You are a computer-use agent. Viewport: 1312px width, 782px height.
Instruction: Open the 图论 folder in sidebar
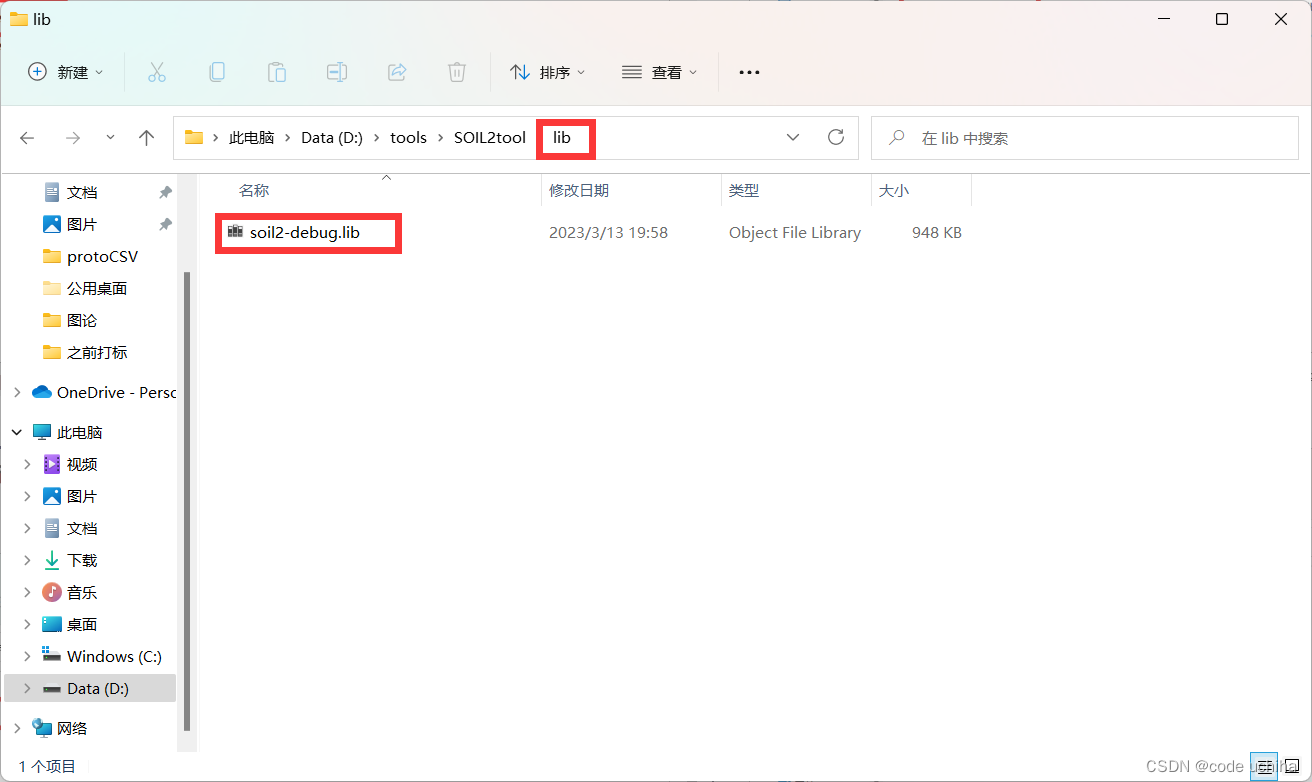[82, 320]
